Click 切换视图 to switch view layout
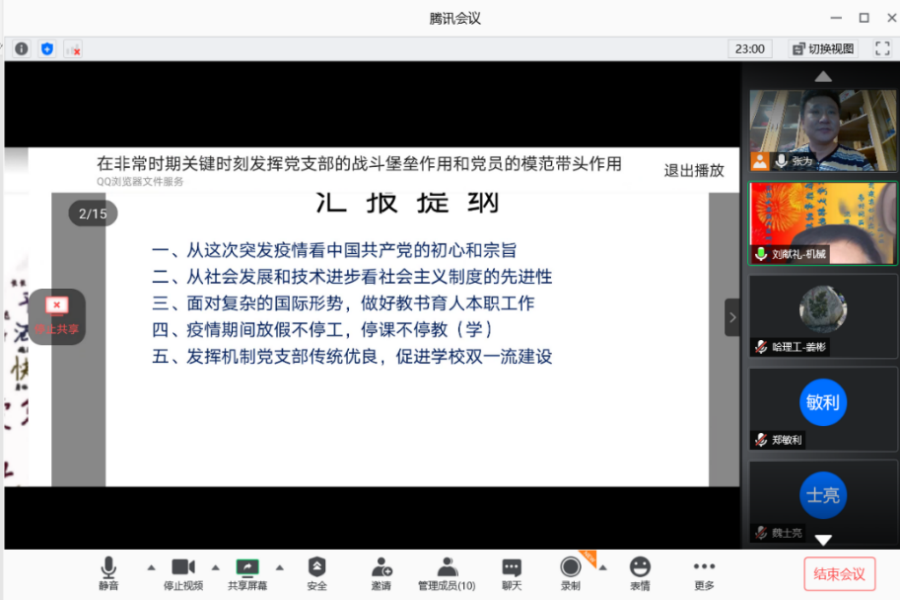Image resolution: width=900 pixels, height=600 pixels. [x=824, y=48]
